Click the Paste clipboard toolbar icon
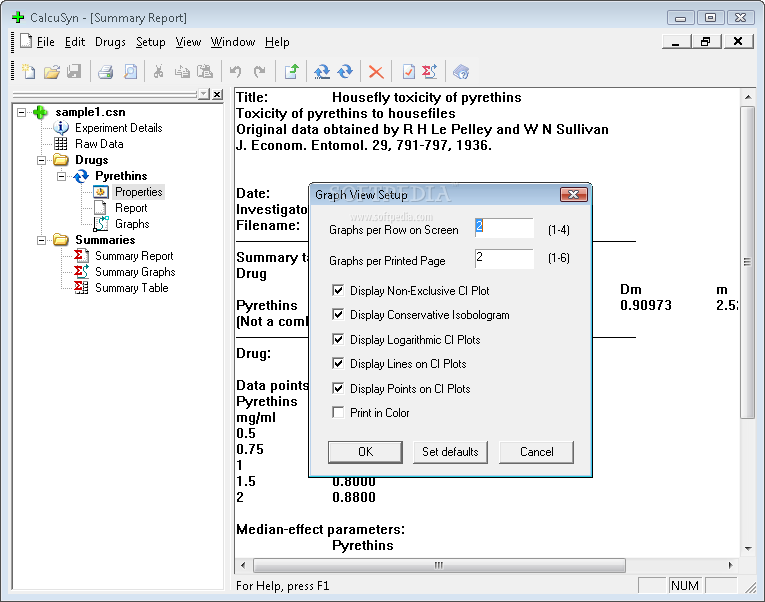This screenshot has width=765, height=602. tap(204, 72)
